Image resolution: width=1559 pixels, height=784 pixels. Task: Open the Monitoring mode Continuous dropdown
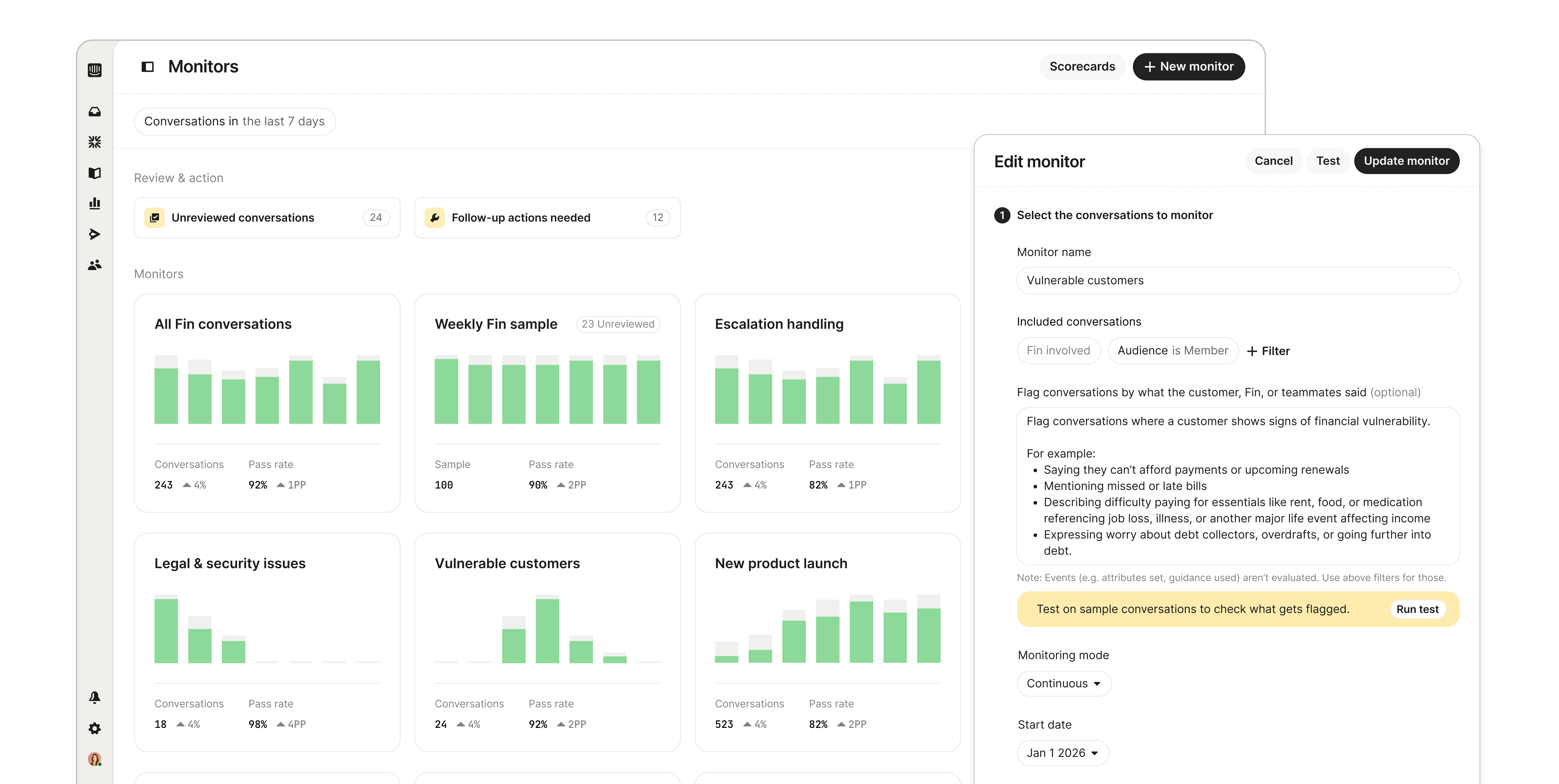[x=1063, y=683]
